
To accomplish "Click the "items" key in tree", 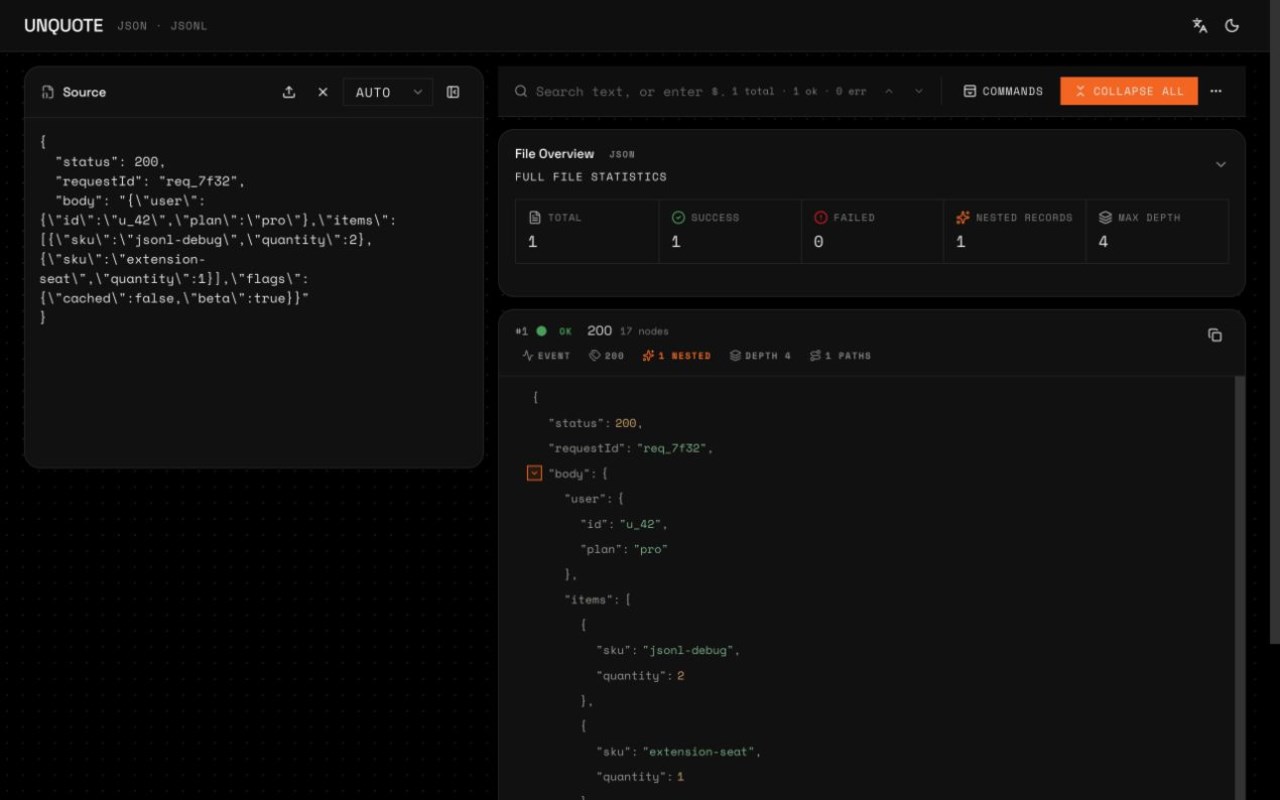I will pos(590,600).
